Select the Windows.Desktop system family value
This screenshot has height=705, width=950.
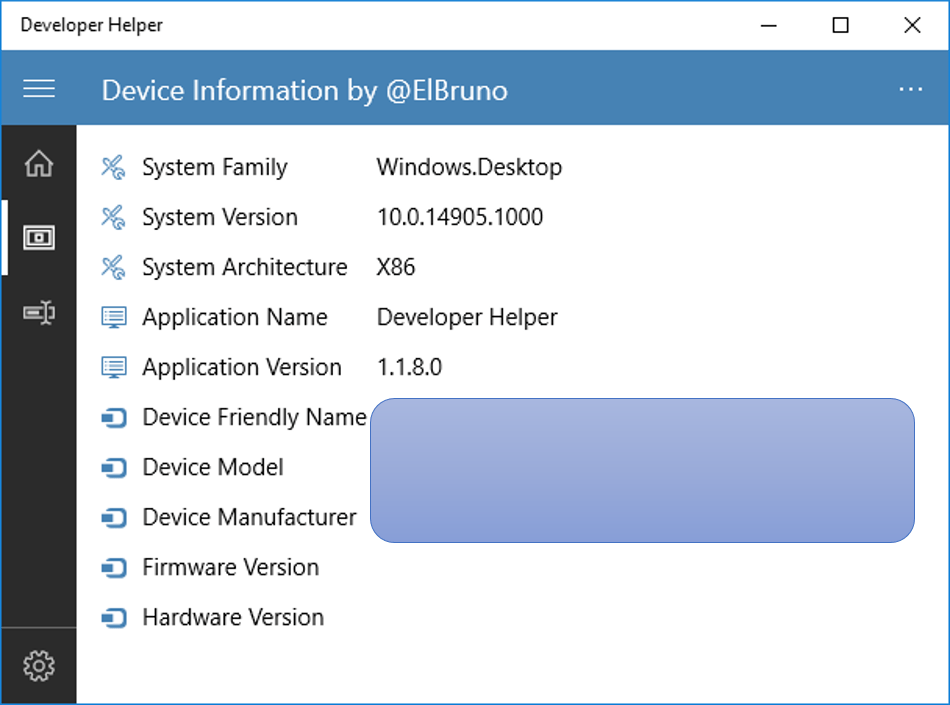(x=469, y=167)
